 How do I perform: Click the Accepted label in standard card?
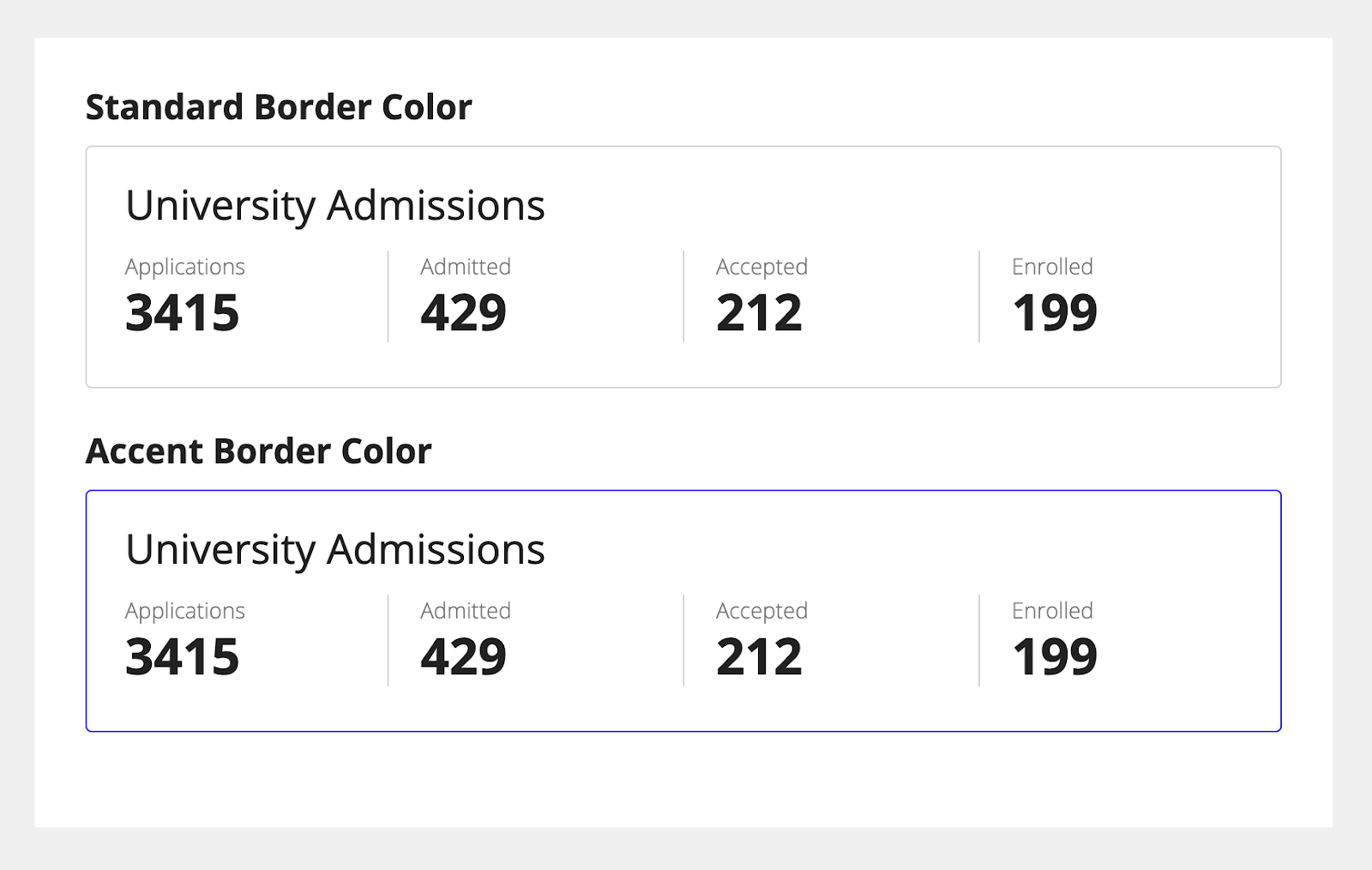[761, 267]
